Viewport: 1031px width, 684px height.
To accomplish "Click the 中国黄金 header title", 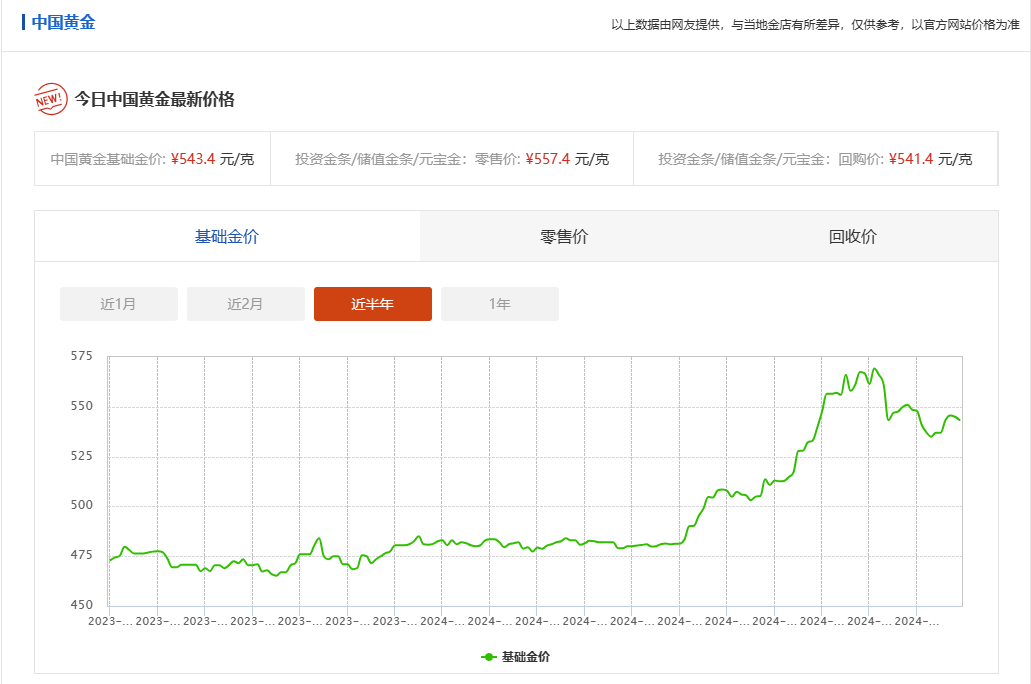I will pos(63,22).
